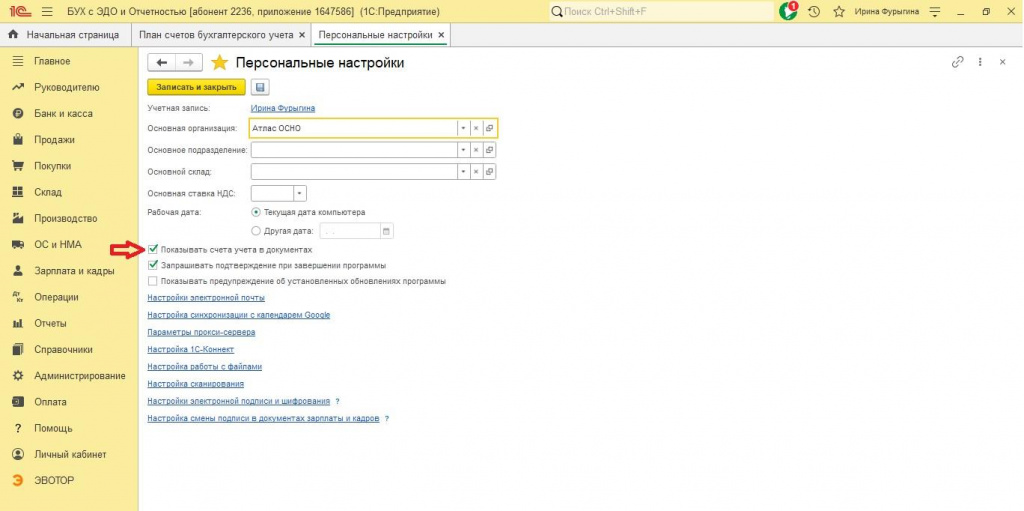Open Основное подразделение record icon
1024x511 pixels.
point(489,150)
